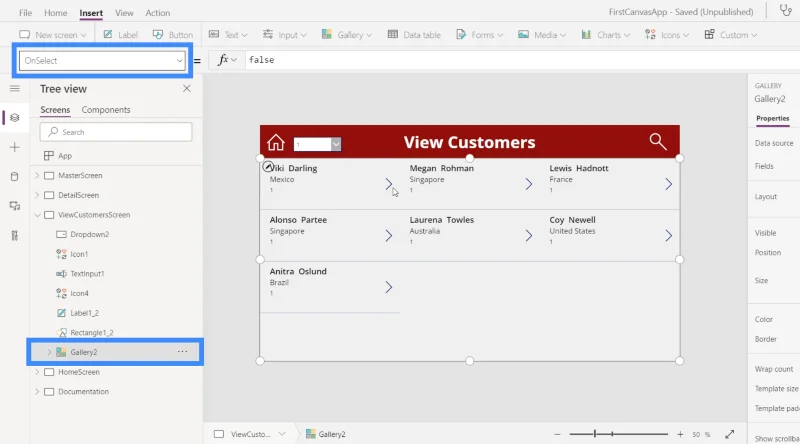The image size is (800, 444).
Task: Toggle the hamburger menu in left rail
Action: pyautogui.click(x=15, y=88)
